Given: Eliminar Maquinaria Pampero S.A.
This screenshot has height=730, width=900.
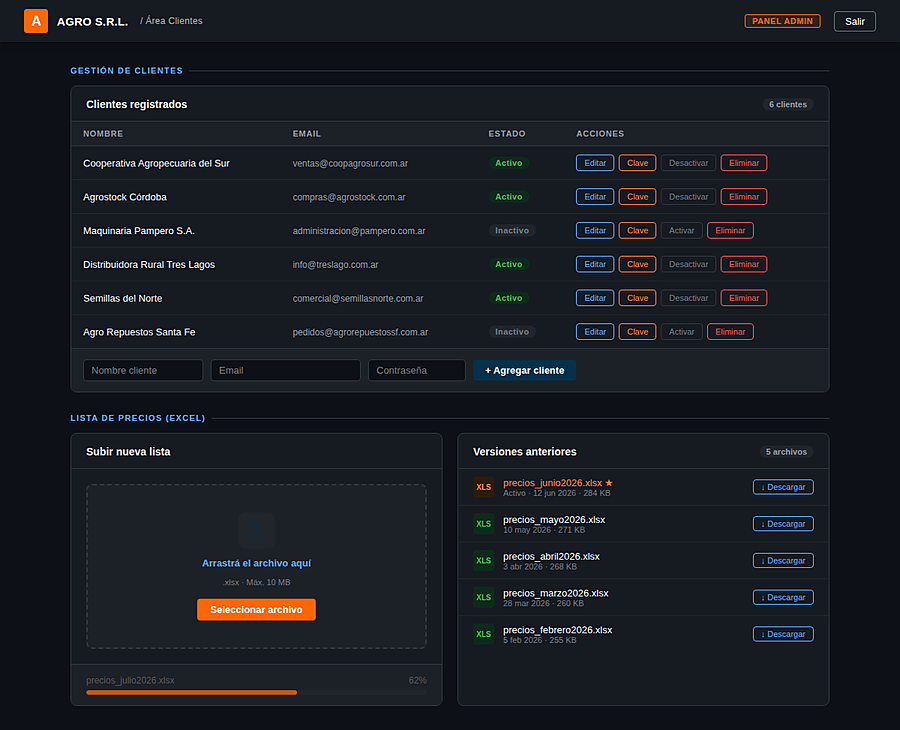Looking at the screenshot, I should click(730, 231).
